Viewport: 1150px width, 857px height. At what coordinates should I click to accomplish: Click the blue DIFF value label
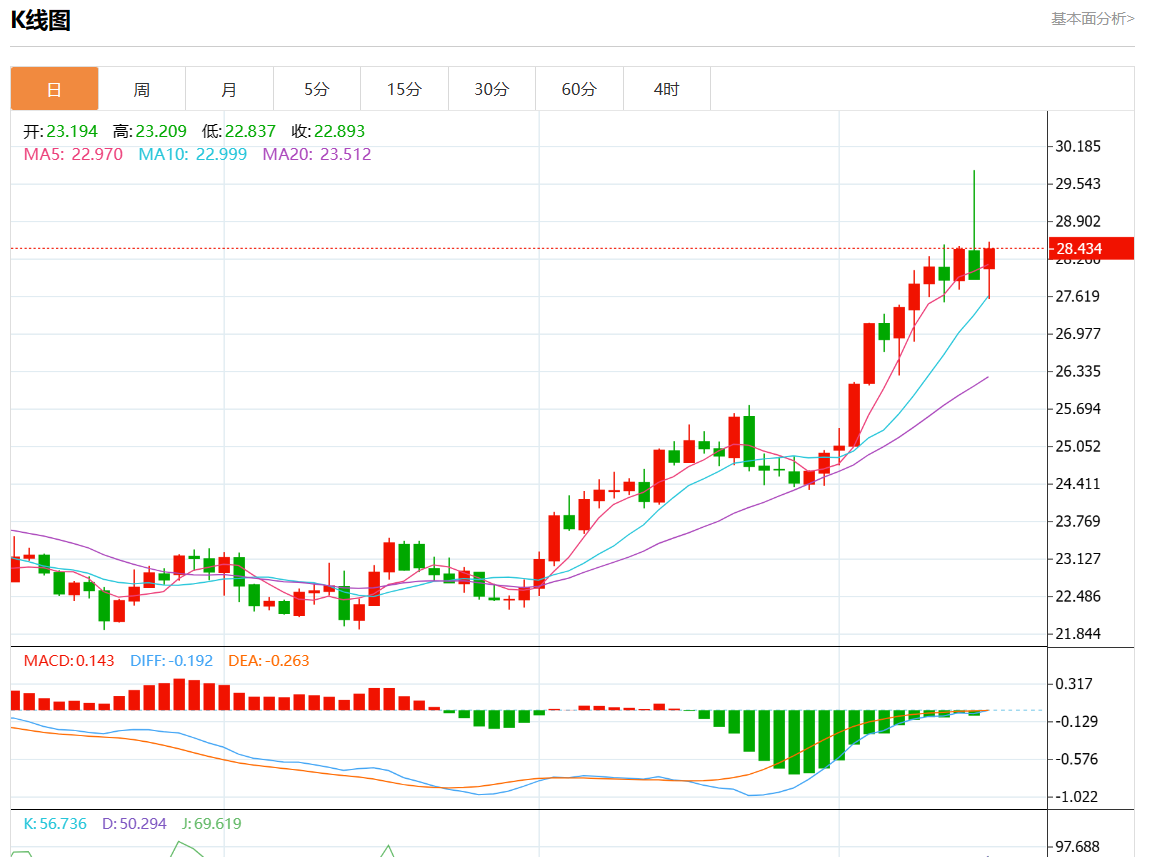point(171,661)
